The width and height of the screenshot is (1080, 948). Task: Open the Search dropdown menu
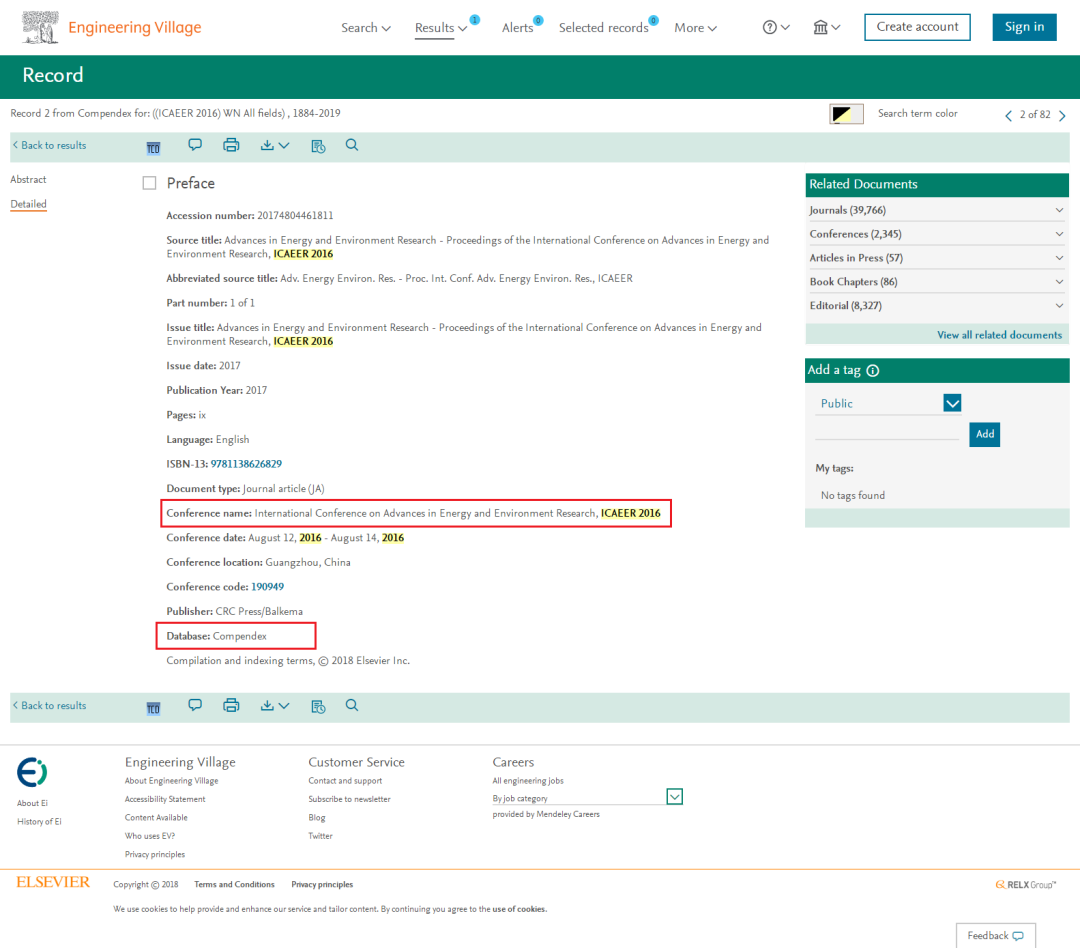coord(366,28)
